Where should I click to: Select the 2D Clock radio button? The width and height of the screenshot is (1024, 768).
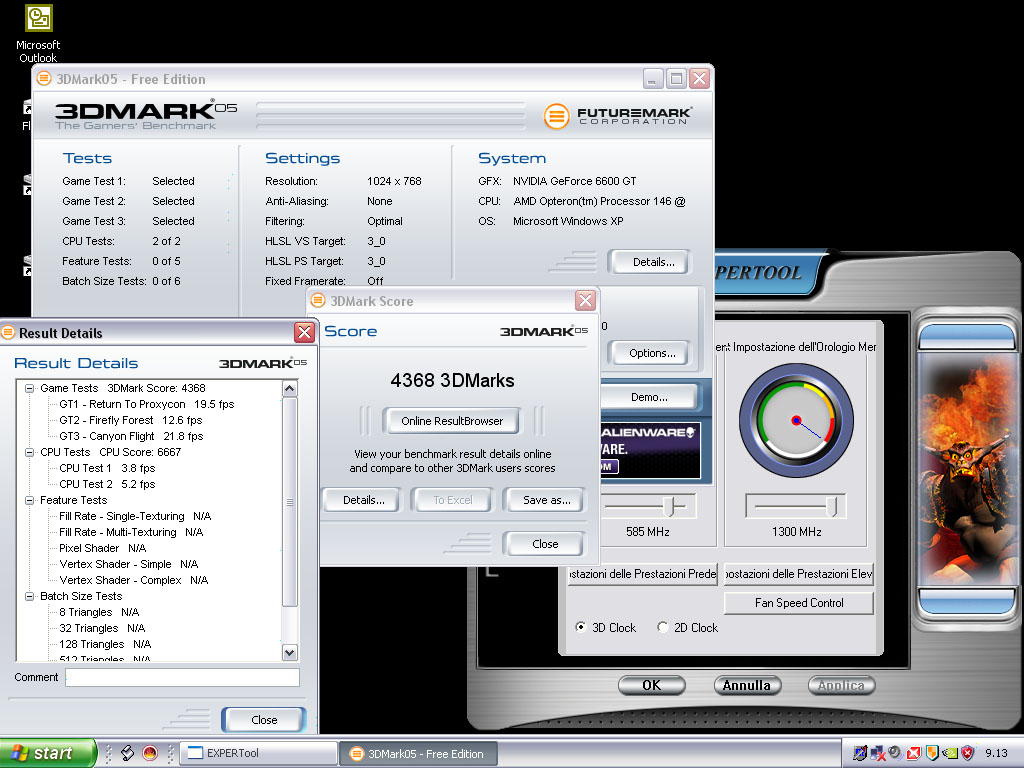click(662, 627)
